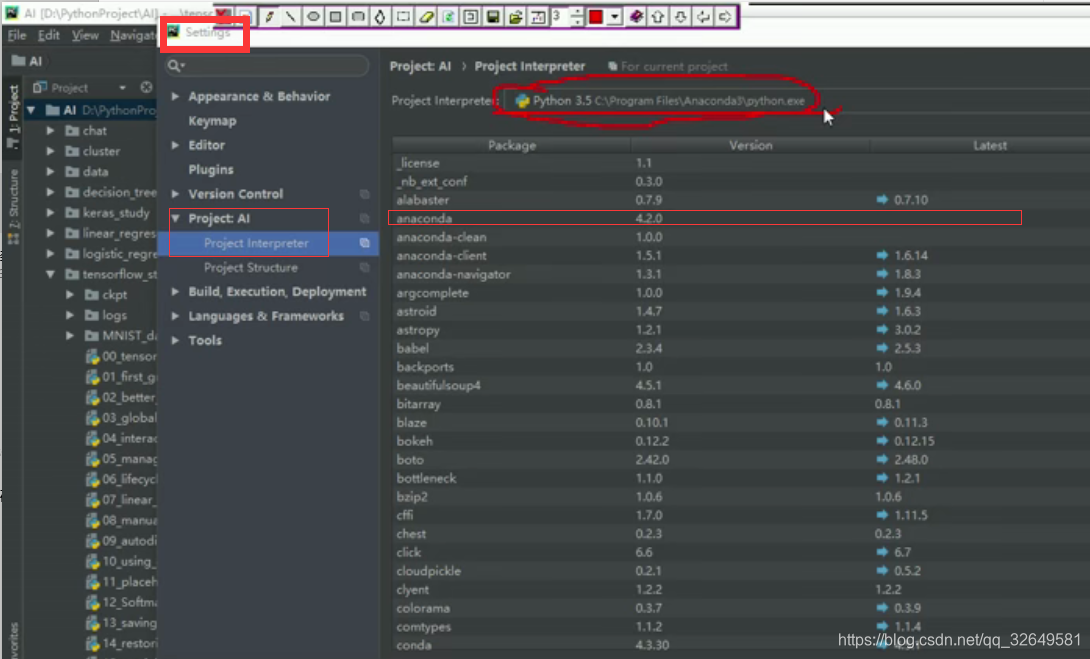Open Keymap settings page
Screen dimensions: 1090x659
[x=212, y=121]
